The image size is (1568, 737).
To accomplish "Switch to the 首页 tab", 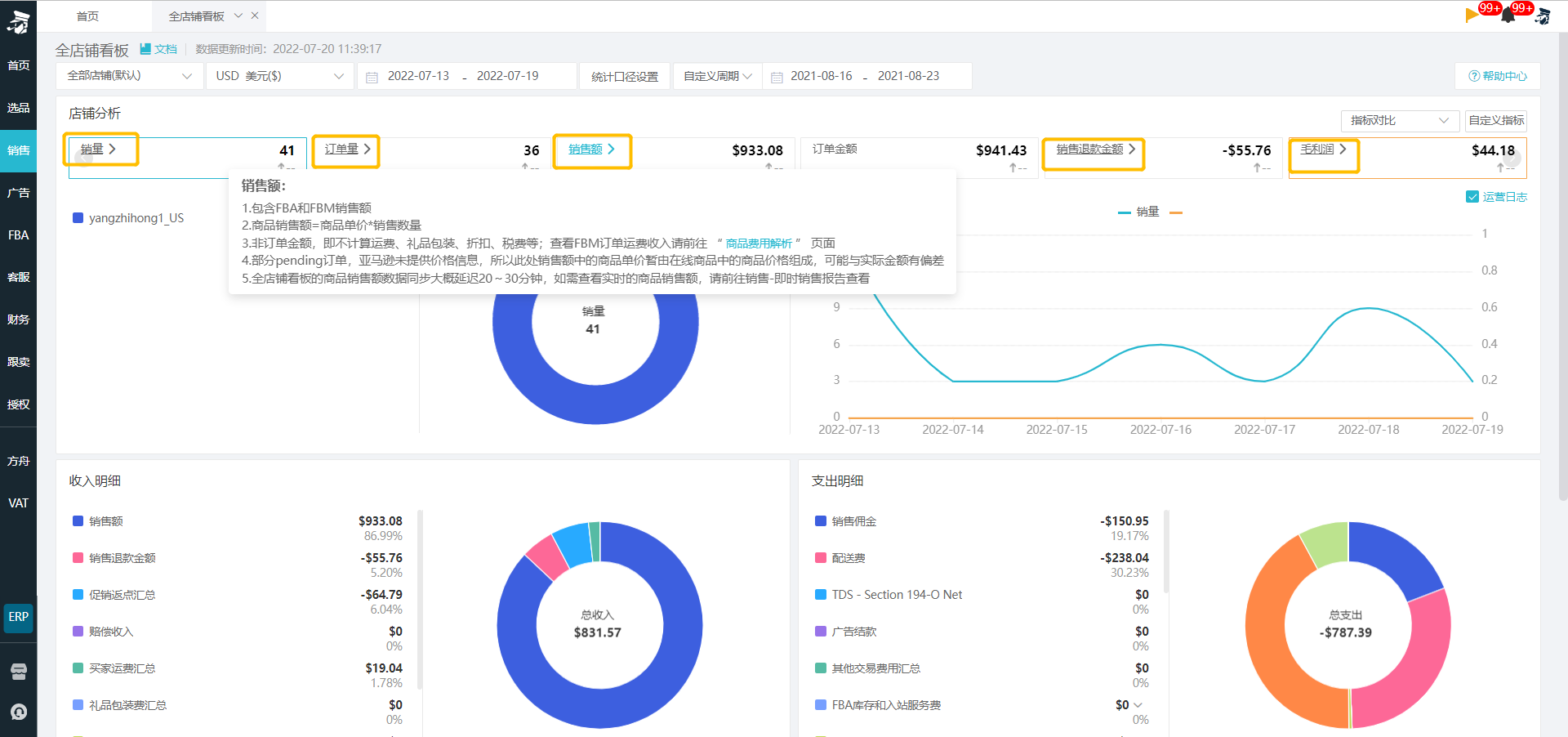I will click(87, 16).
